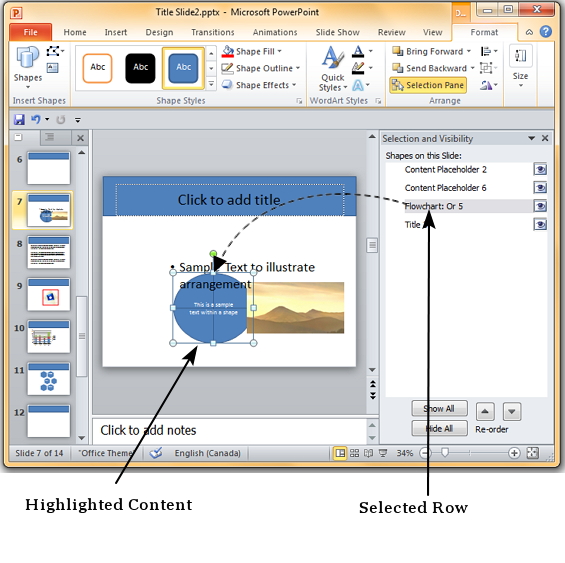Switch to Slide Sorter view
This screenshot has height=563, width=565.
click(x=355, y=453)
